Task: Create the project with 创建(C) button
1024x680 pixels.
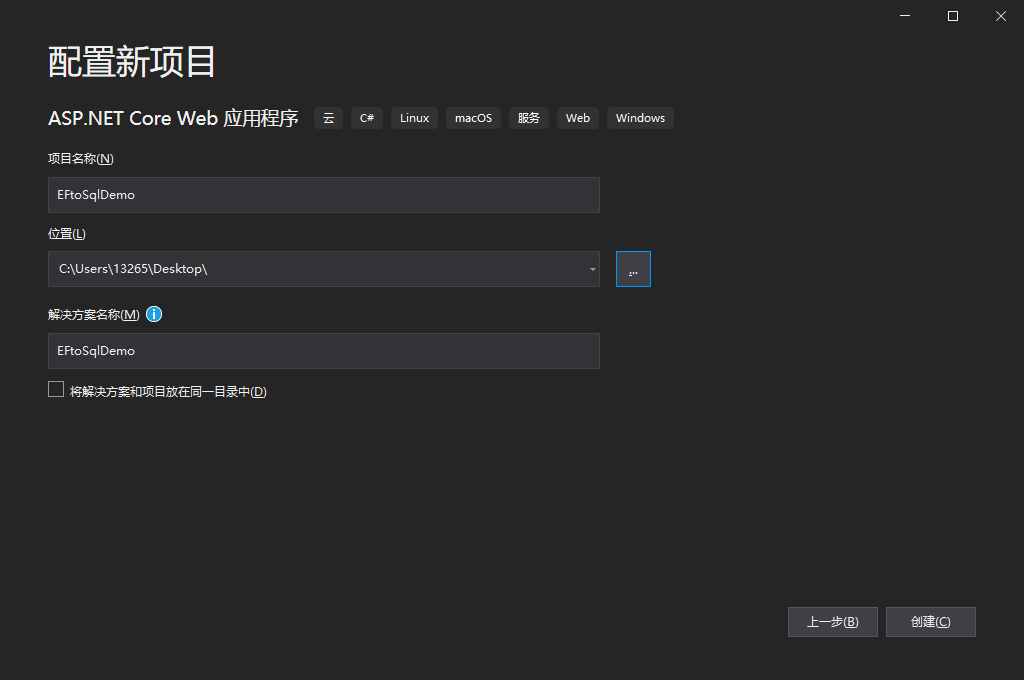Action: click(931, 622)
